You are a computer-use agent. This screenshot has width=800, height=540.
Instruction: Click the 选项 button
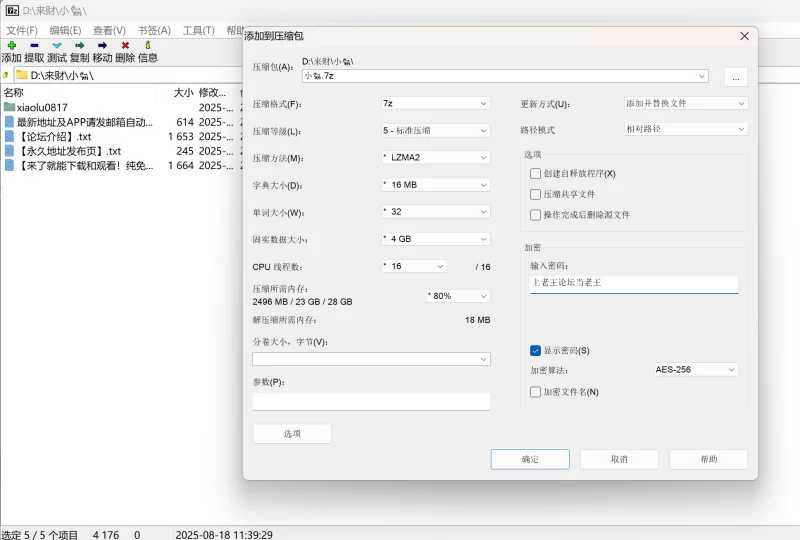(x=292, y=434)
